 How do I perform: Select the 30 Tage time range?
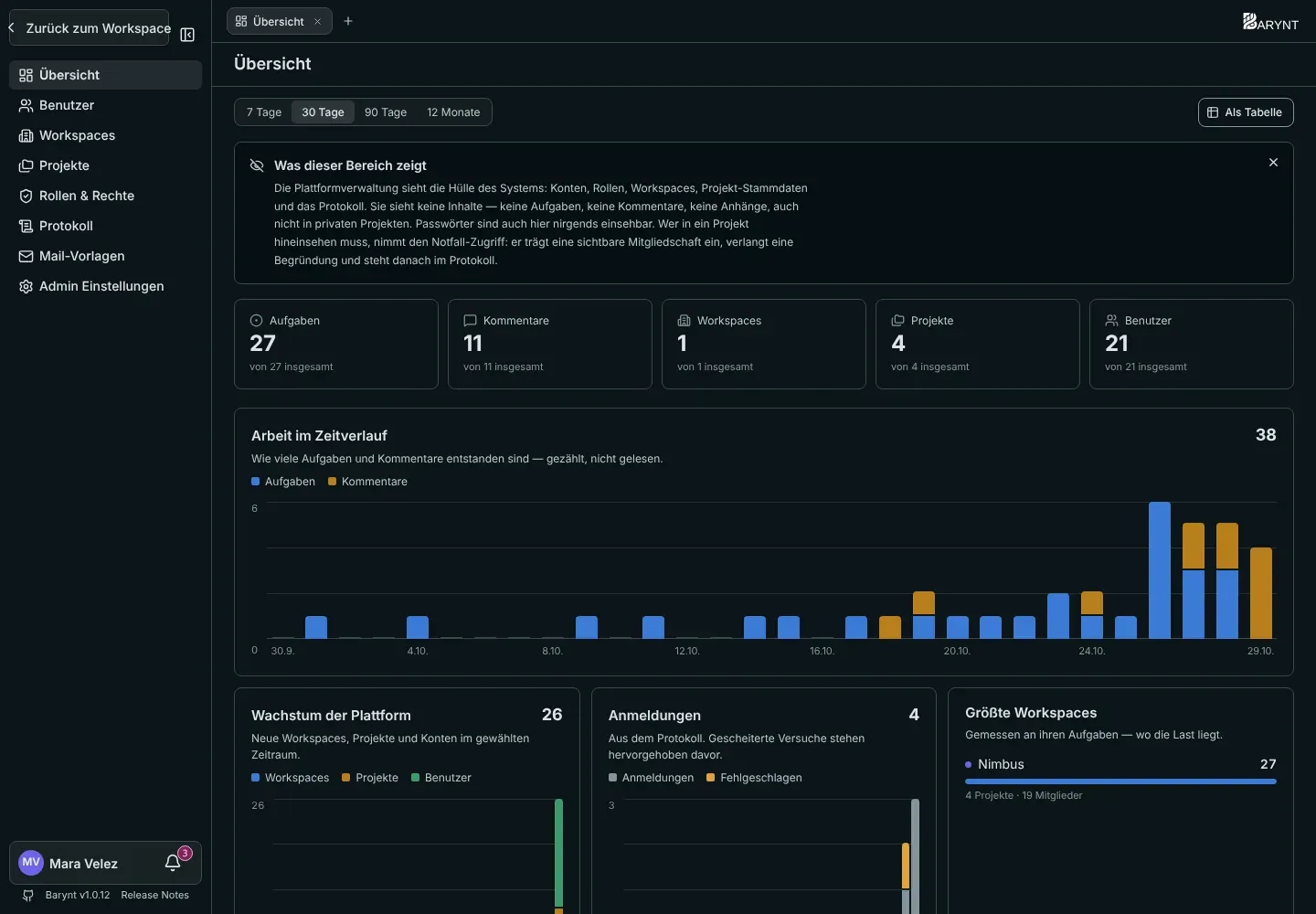[323, 112]
